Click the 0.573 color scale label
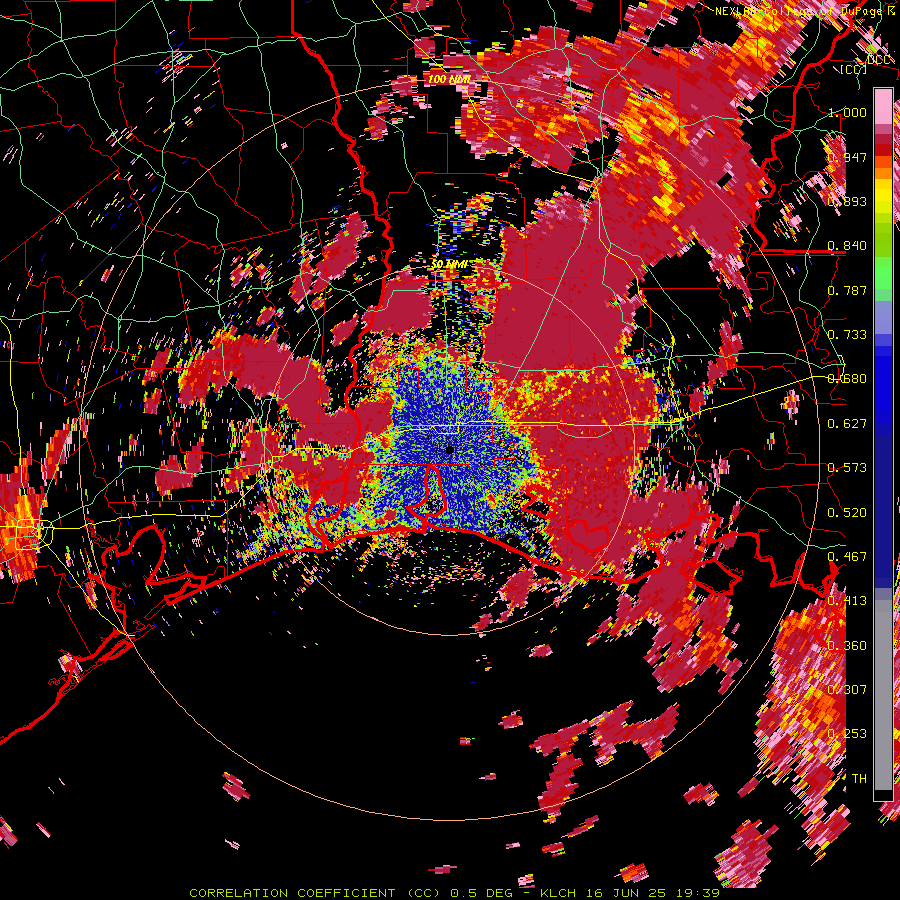The height and width of the screenshot is (900, 900). click(847, 468)
